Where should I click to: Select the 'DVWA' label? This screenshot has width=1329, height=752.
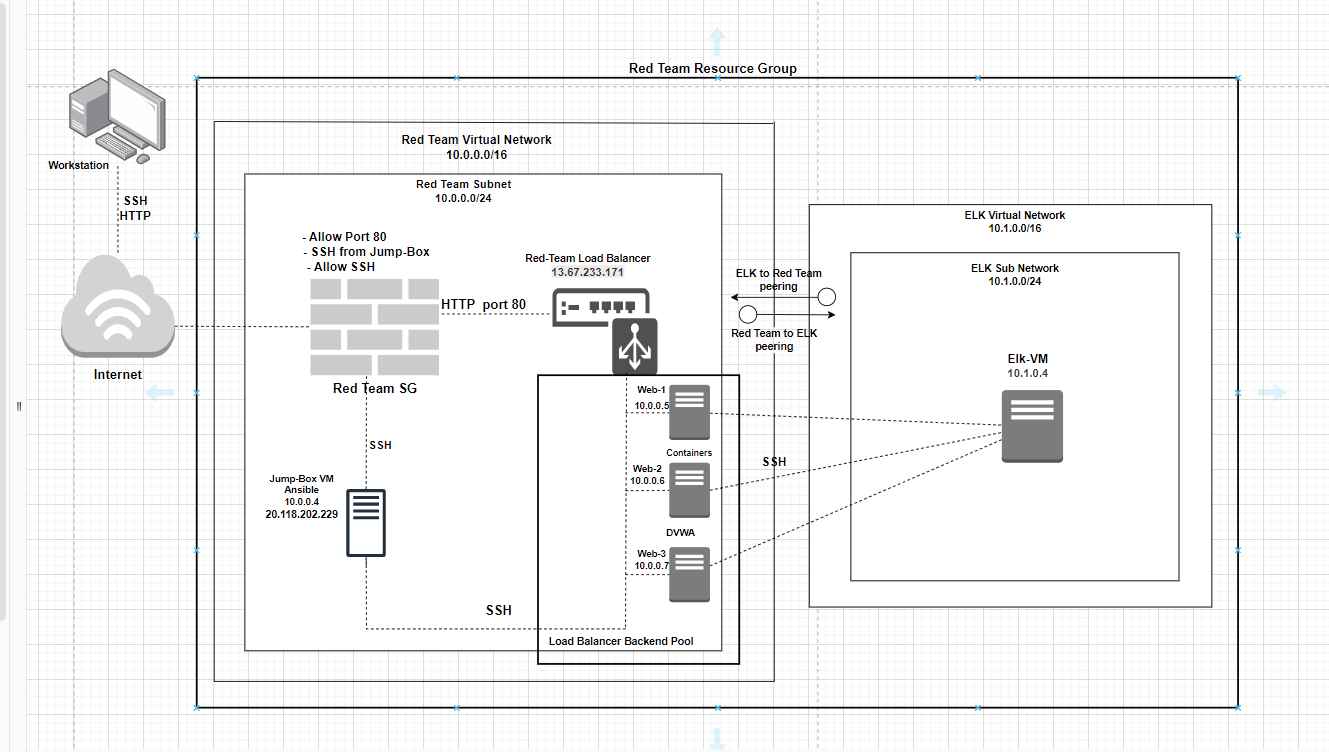coord(680,533)
